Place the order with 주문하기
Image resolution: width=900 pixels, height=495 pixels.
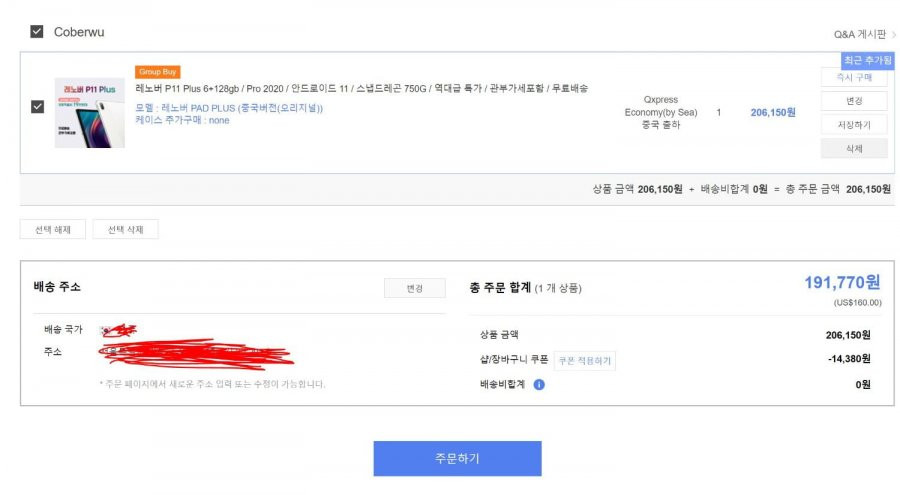[x=457, y=458]
